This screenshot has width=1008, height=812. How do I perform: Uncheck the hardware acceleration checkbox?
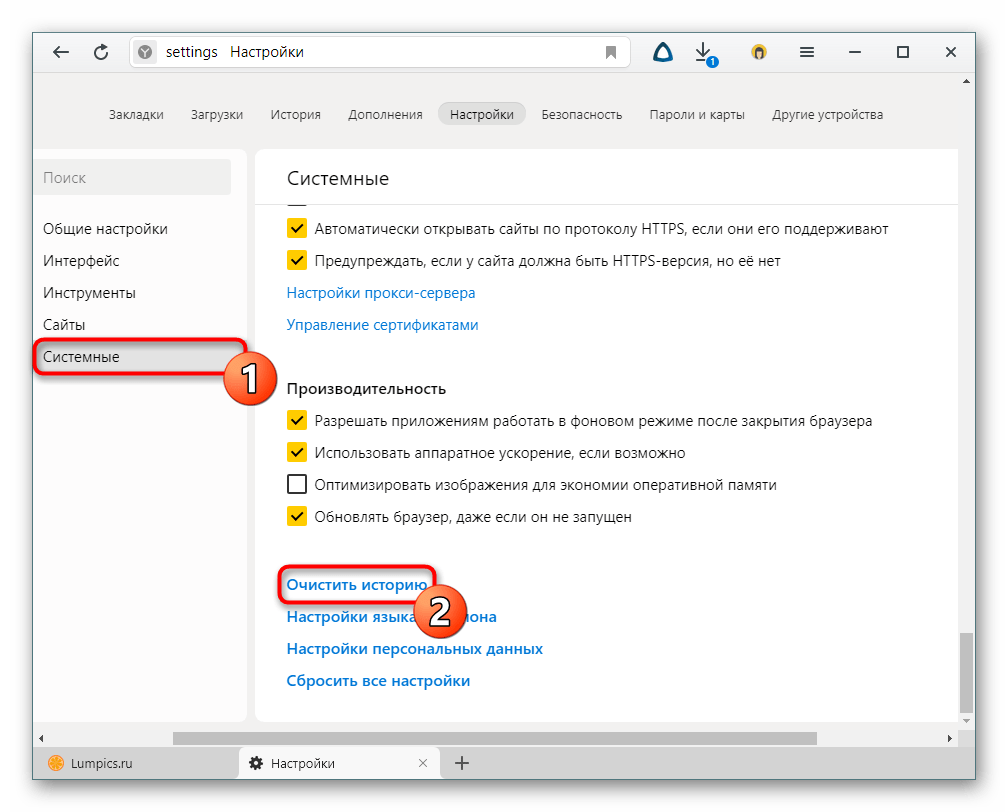click(x=297, y=453)
